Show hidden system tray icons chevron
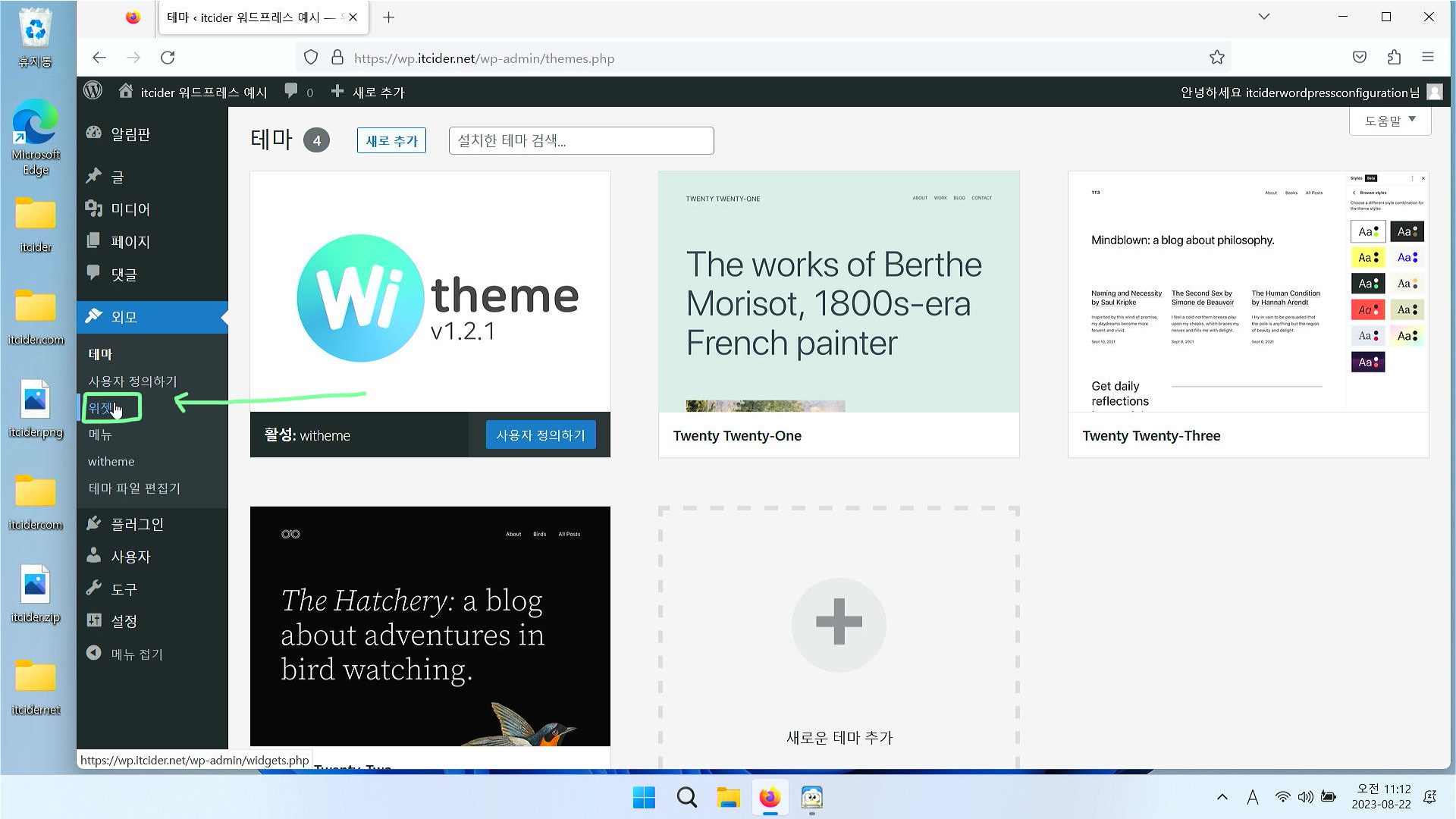 pos(1222,797)
